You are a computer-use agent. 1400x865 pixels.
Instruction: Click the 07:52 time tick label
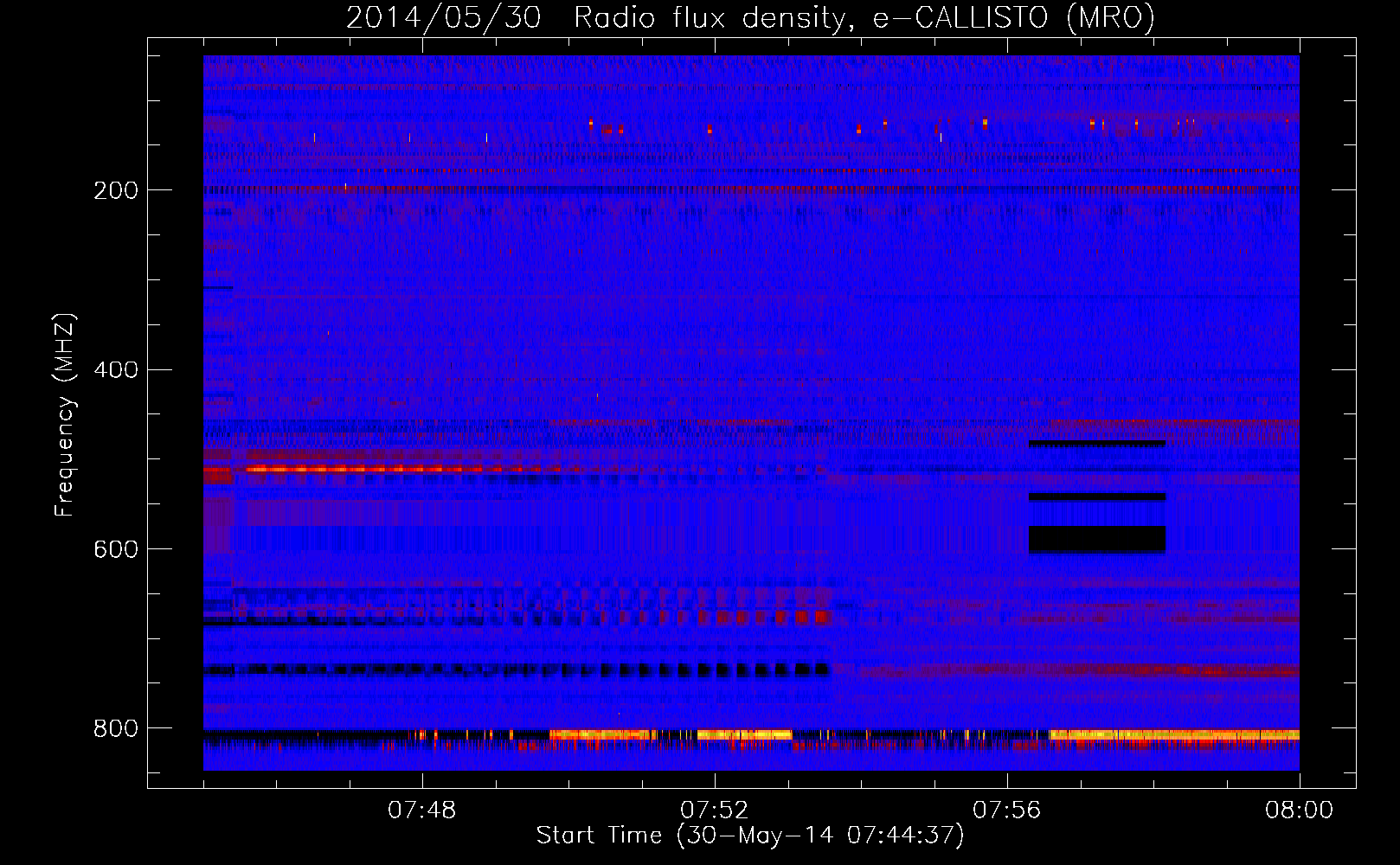[715, 811]
